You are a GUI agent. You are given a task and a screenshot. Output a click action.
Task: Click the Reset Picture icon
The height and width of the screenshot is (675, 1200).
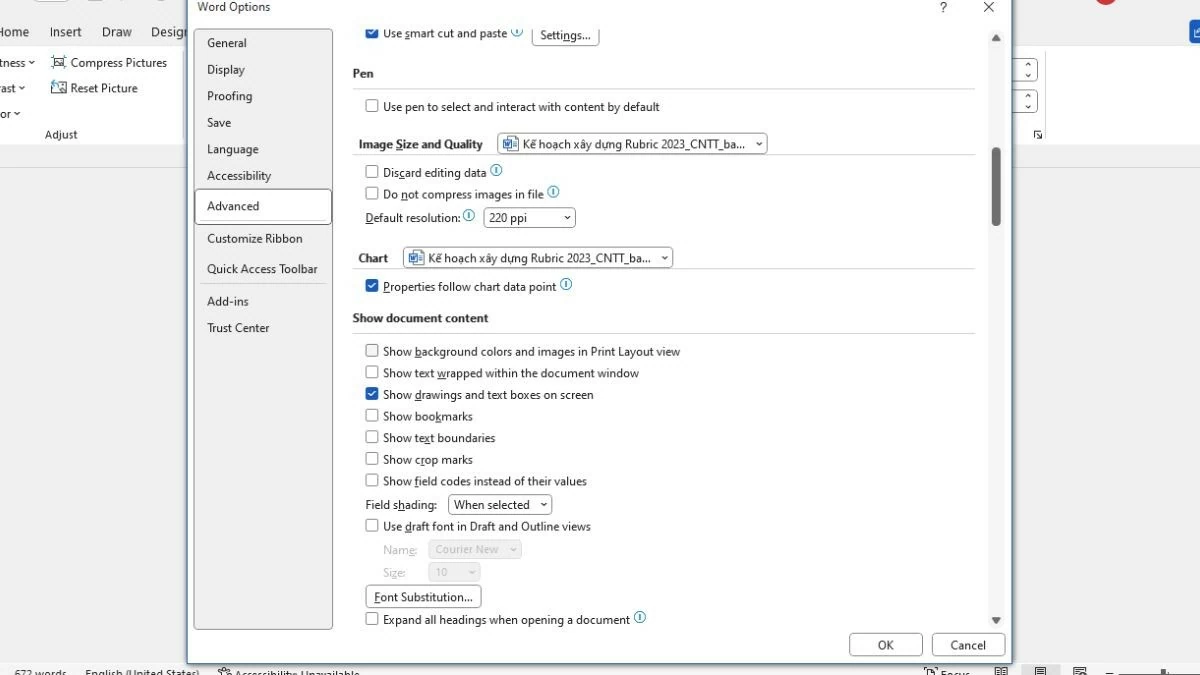pyautogui.click(x=58, y=88)
